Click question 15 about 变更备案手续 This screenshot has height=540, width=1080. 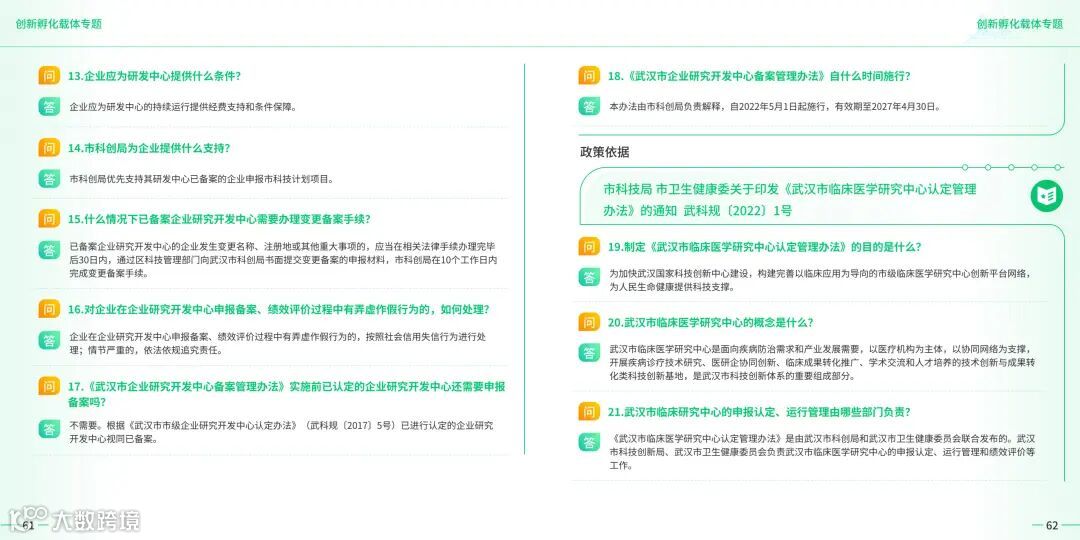pos(219,219)
